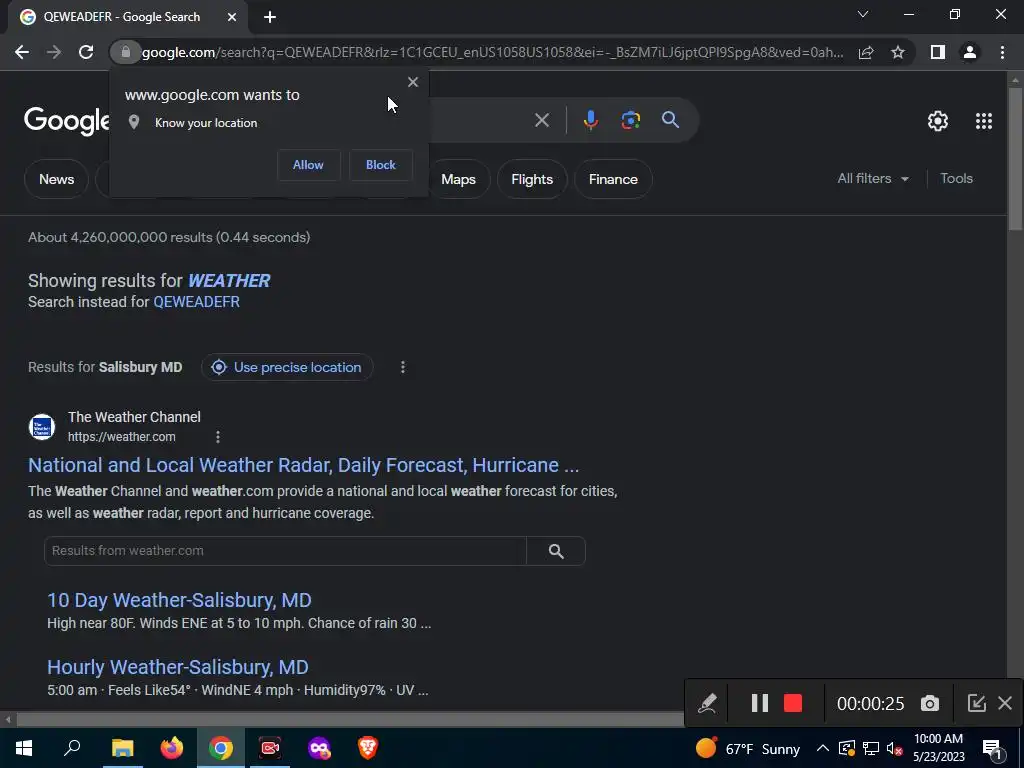This screenshot has width=1024, height=768.
Task: Switch to the News filter
Action: (x=56, y=179)
